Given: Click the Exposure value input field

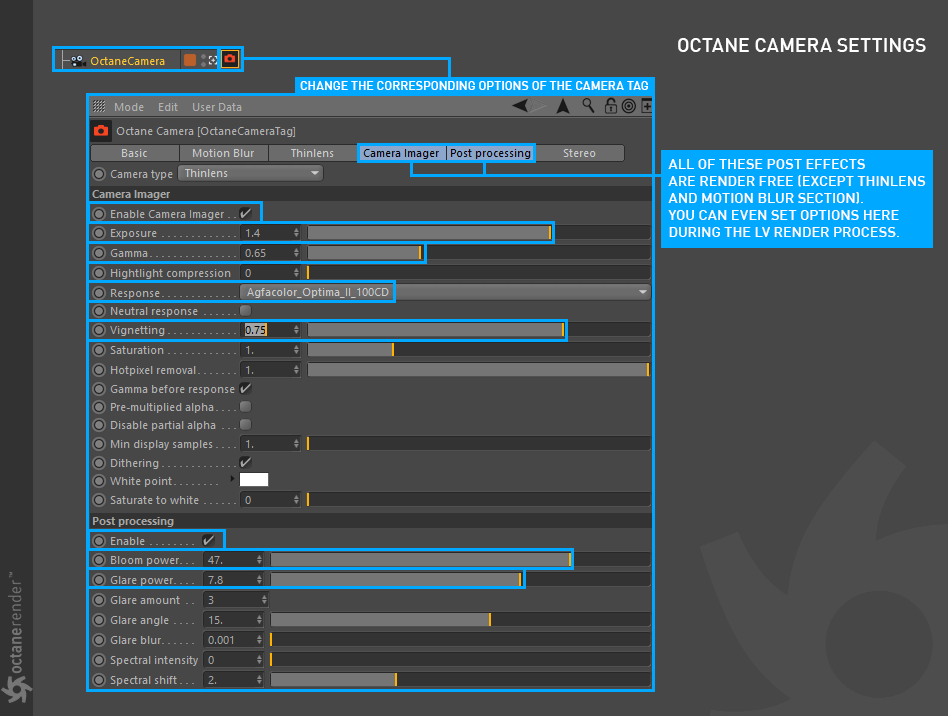Looking at the screenshot, I should [270, 233].
